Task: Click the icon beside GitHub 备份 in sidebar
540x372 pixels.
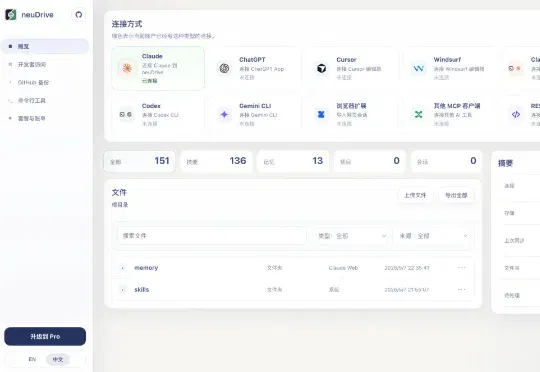Action: [10, 82]
